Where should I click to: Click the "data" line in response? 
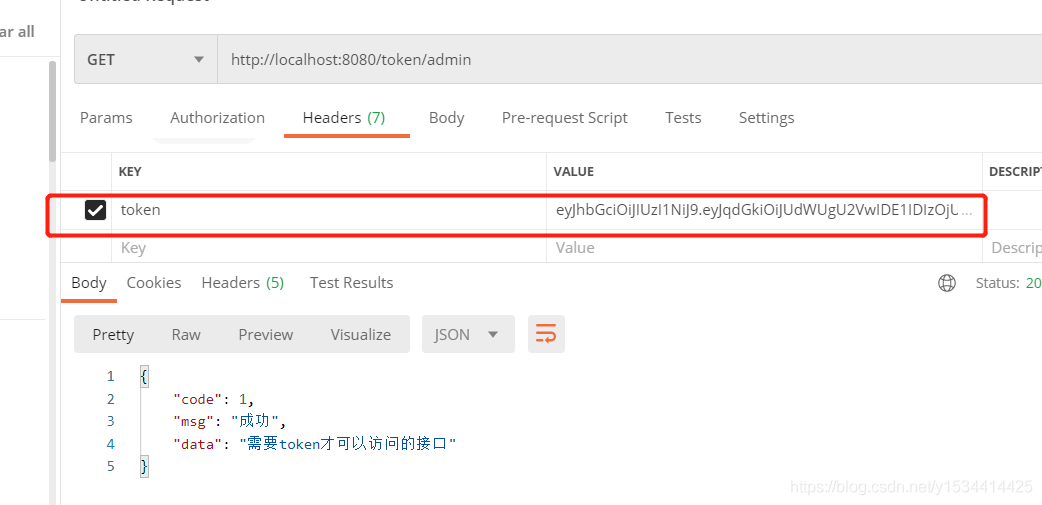[x=315, y=444]
